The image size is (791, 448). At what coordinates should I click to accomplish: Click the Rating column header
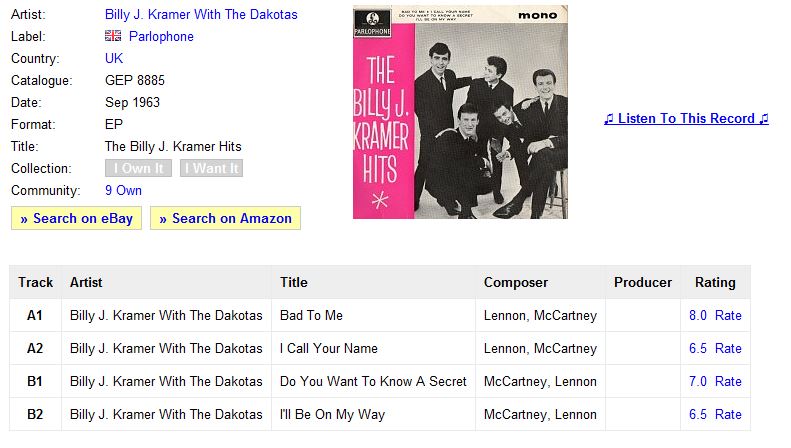point(715,282)
